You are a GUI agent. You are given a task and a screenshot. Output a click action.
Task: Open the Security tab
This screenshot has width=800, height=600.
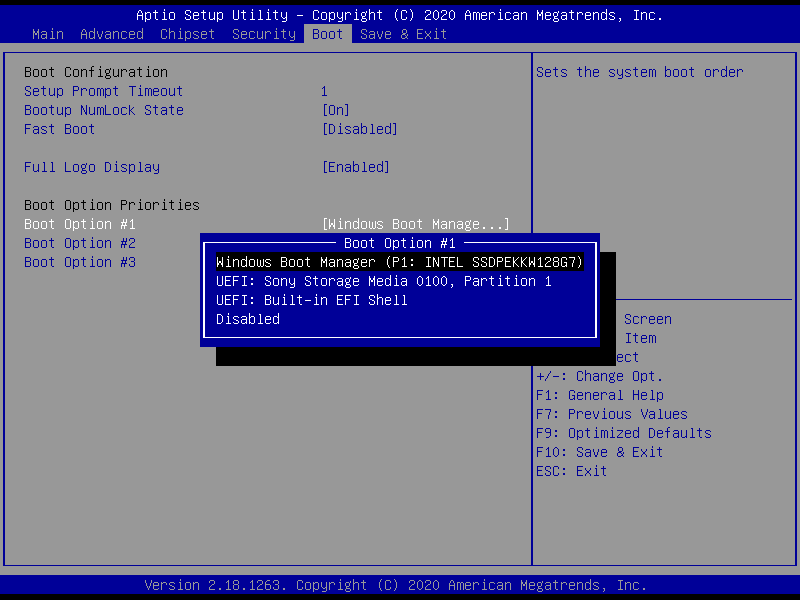264,34
